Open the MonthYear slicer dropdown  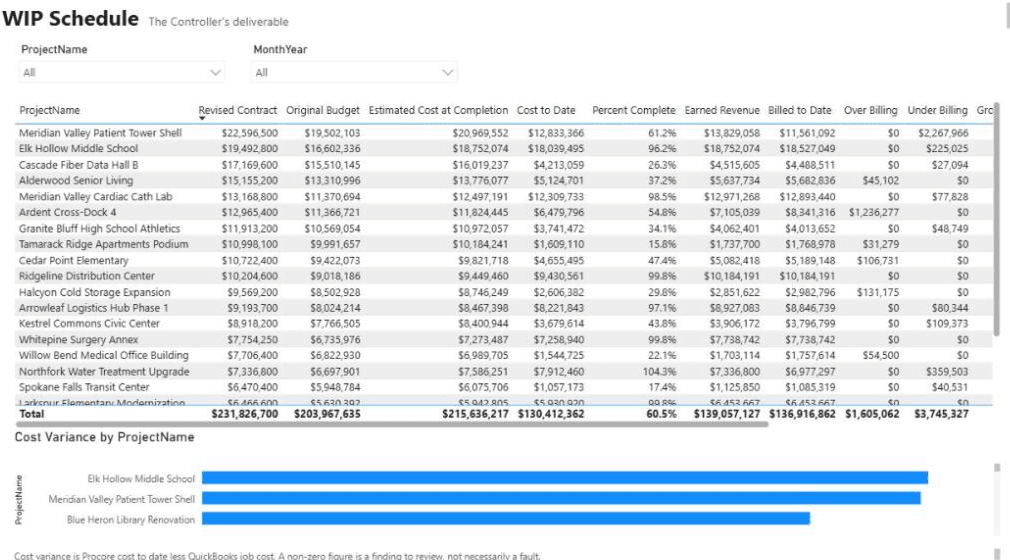[354, 72]
